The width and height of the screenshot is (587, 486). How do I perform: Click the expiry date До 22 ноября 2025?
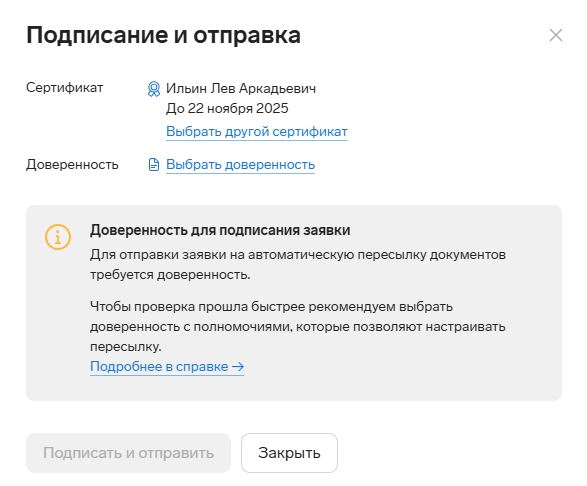tap(227, 108)
